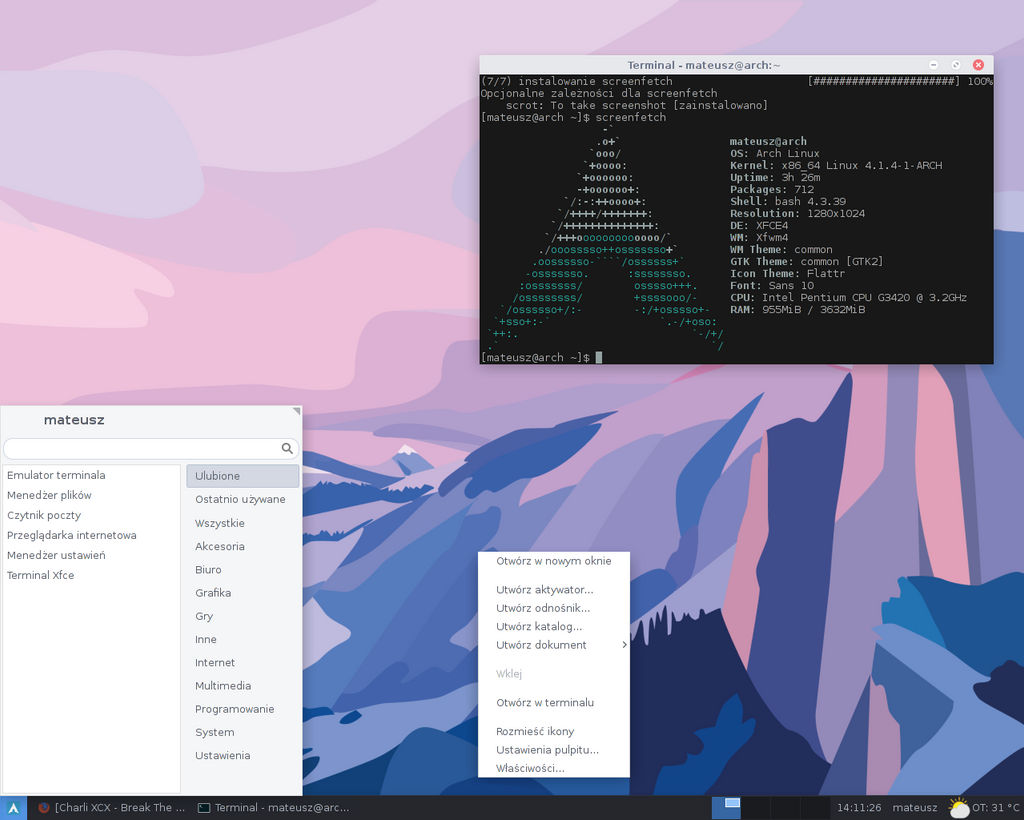Switch to Charli XCX taskbar window button
This screenshot has height=820, width=1024.
point(112,808)
